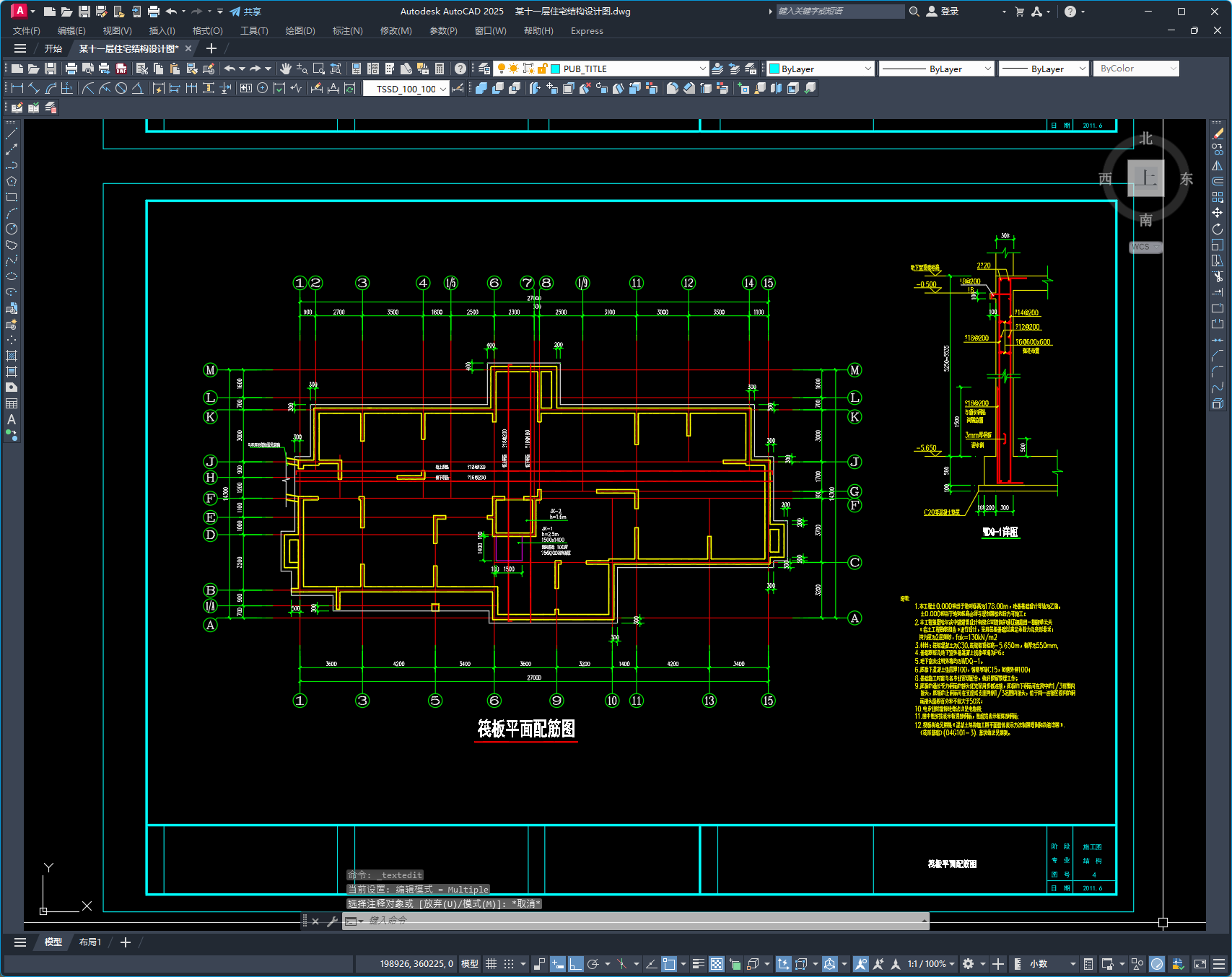Click the customize wrench in command line

tap(332, 921)
